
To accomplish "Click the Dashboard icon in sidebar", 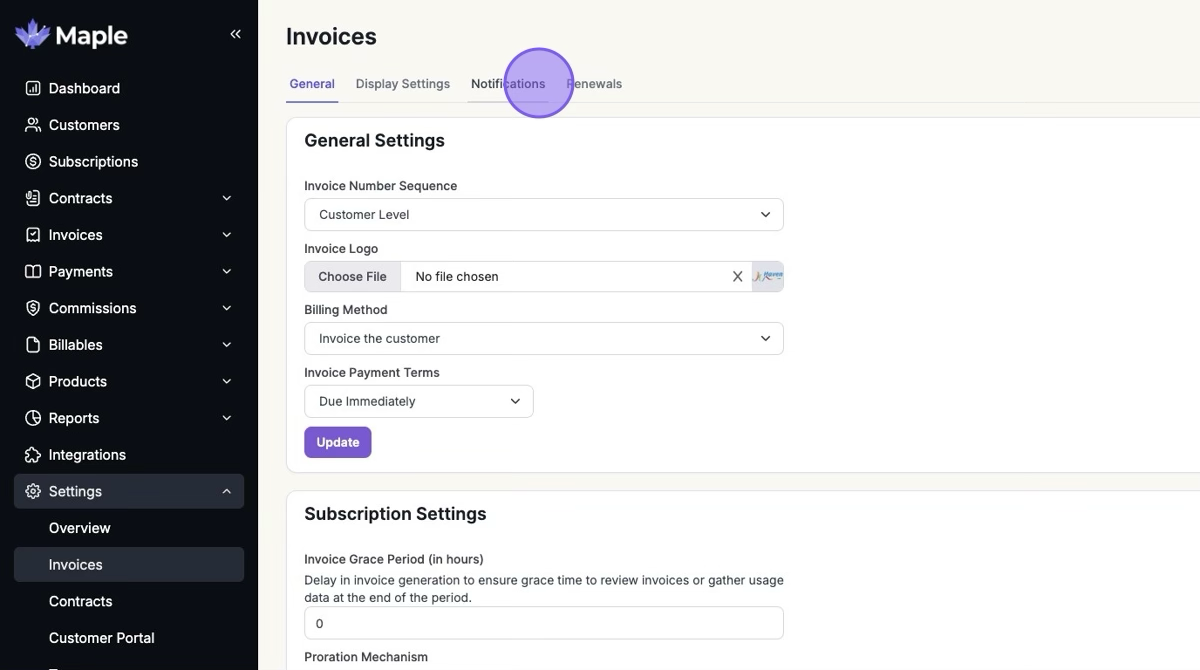I will (x=33, y=88).
